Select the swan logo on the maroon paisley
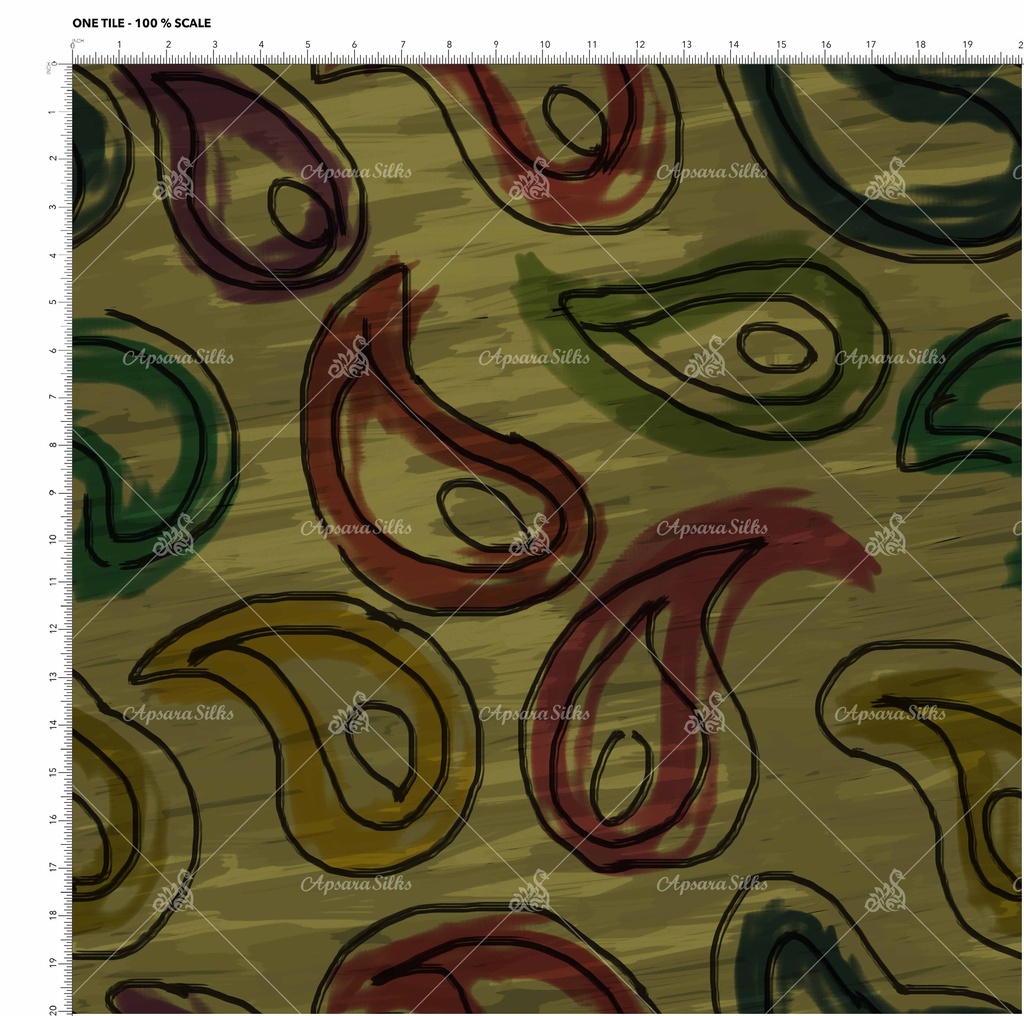The height and width of the screenshot is (1016, 1024). point(706,714)
